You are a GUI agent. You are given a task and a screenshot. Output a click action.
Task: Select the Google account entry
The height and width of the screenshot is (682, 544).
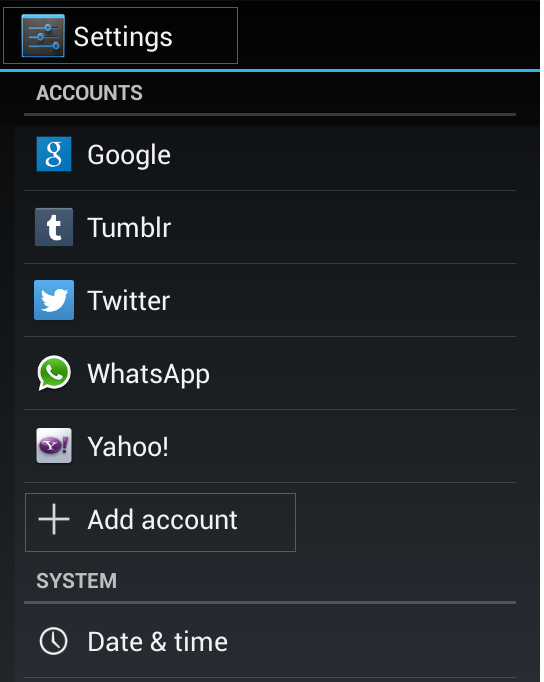[270, 154]
